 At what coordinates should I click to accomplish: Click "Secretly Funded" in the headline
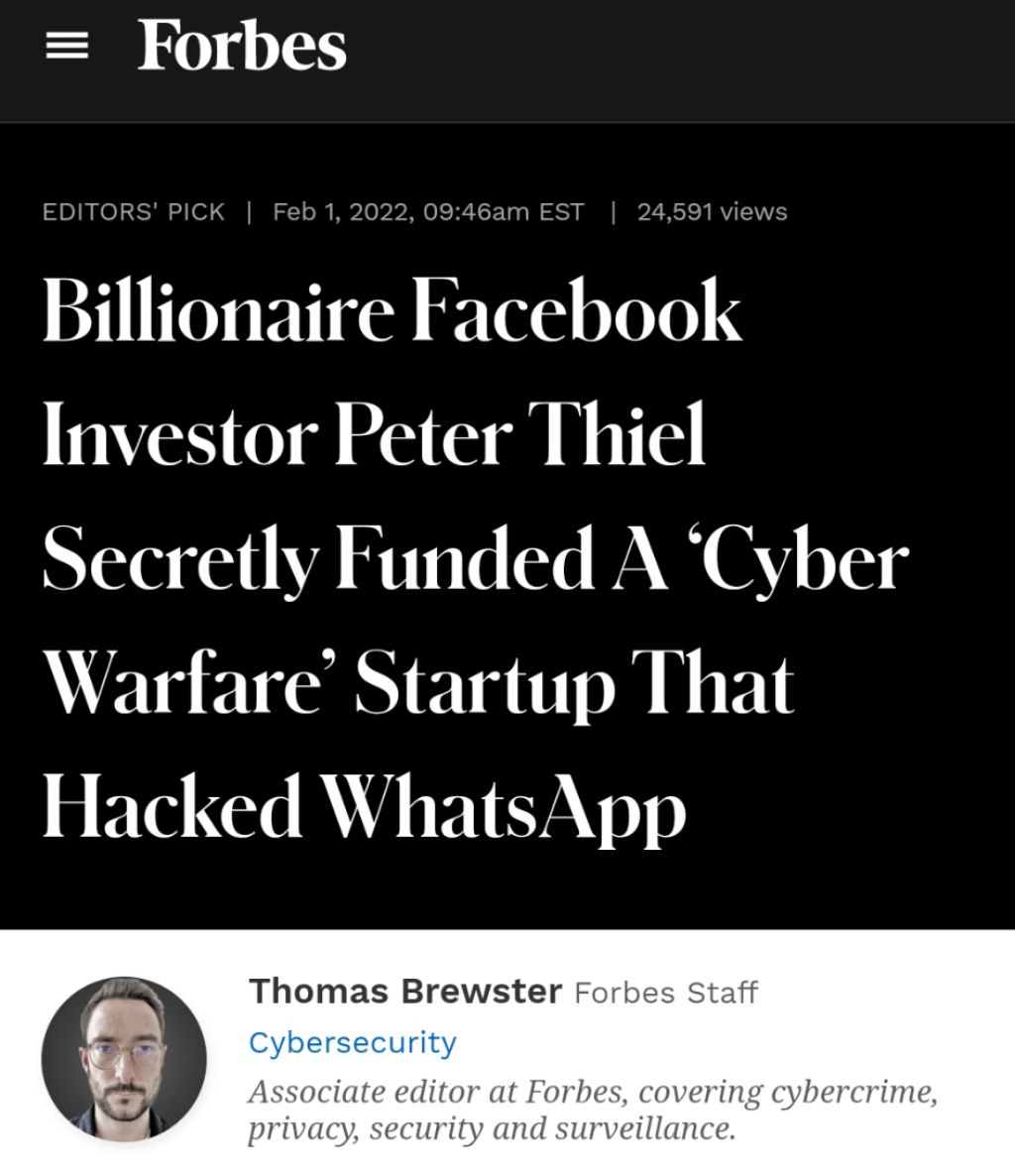pyautogui.click(x=317, y=558)
